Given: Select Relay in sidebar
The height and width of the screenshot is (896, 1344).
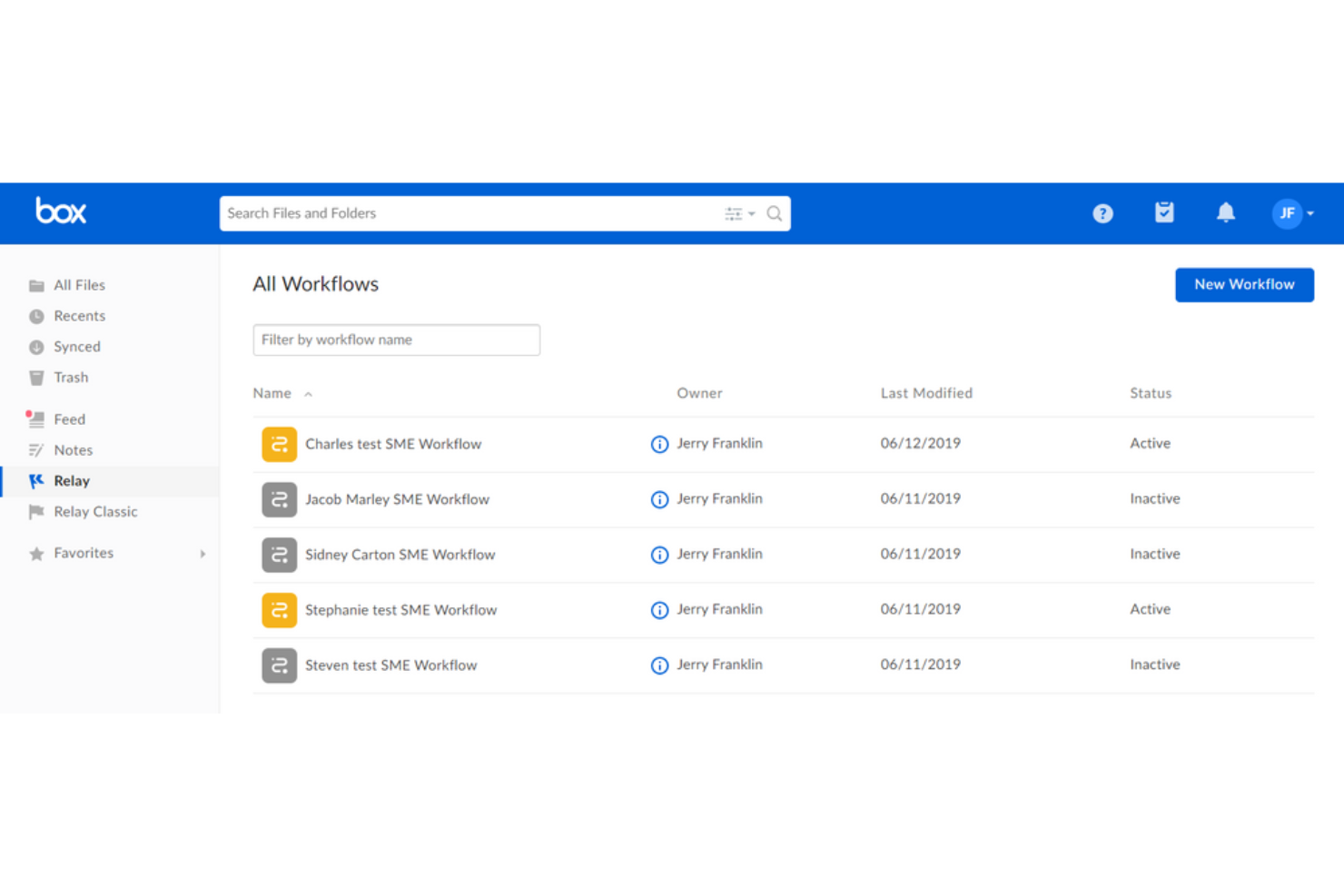Looking at the screenshot, I should [72, 481].
